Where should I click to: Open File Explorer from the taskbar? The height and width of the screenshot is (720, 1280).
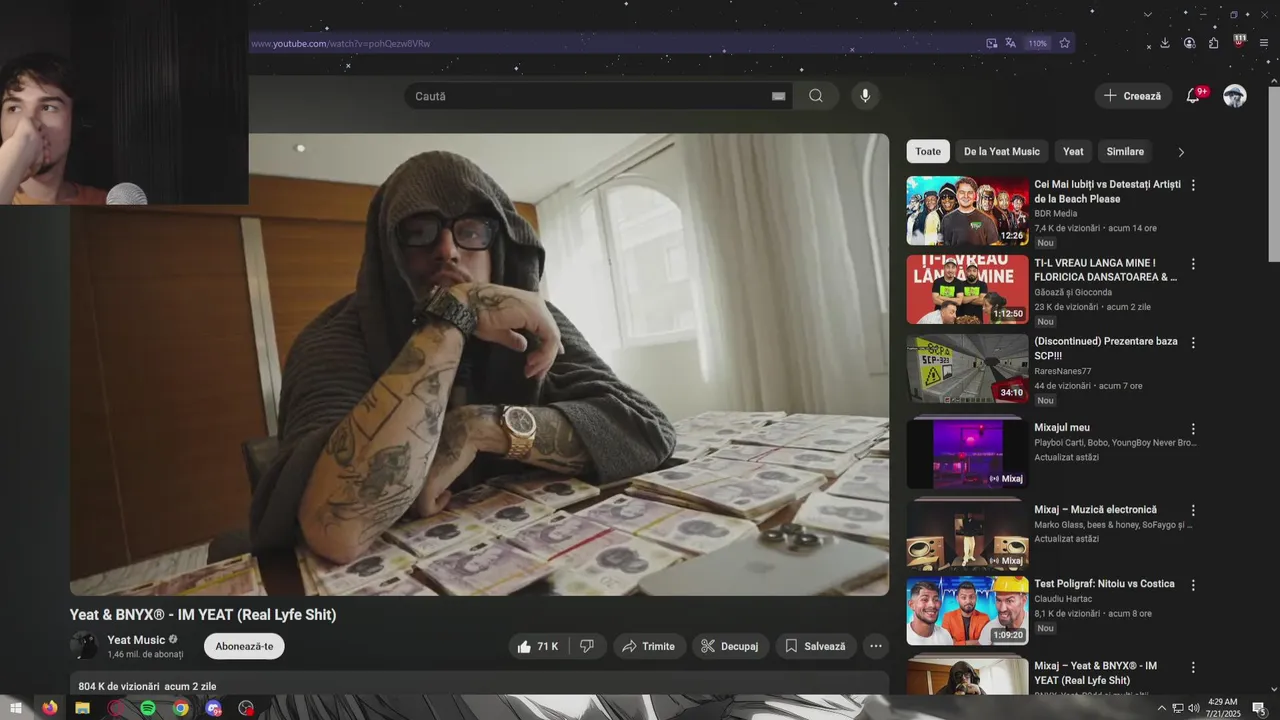click(82, 708)
